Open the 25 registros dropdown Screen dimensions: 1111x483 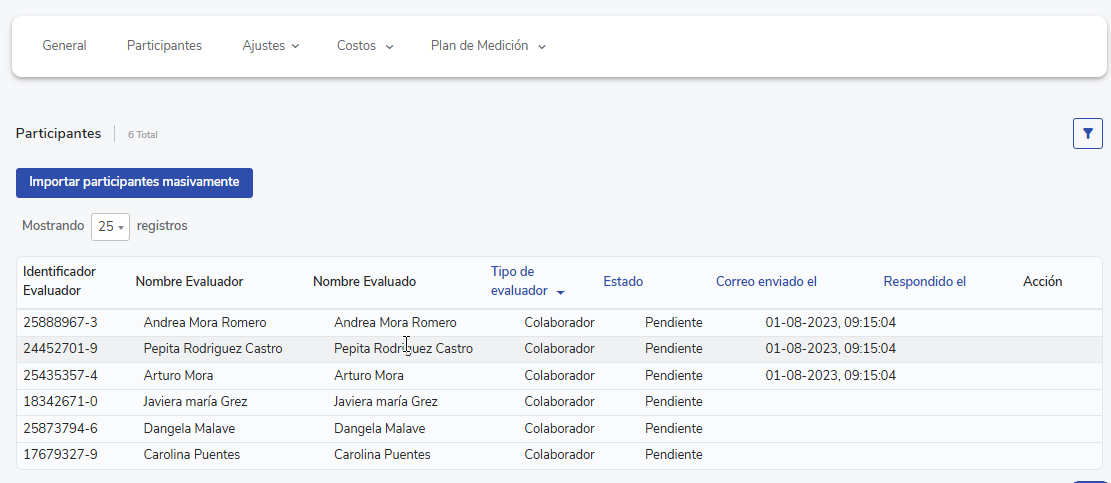click(110, 227)
